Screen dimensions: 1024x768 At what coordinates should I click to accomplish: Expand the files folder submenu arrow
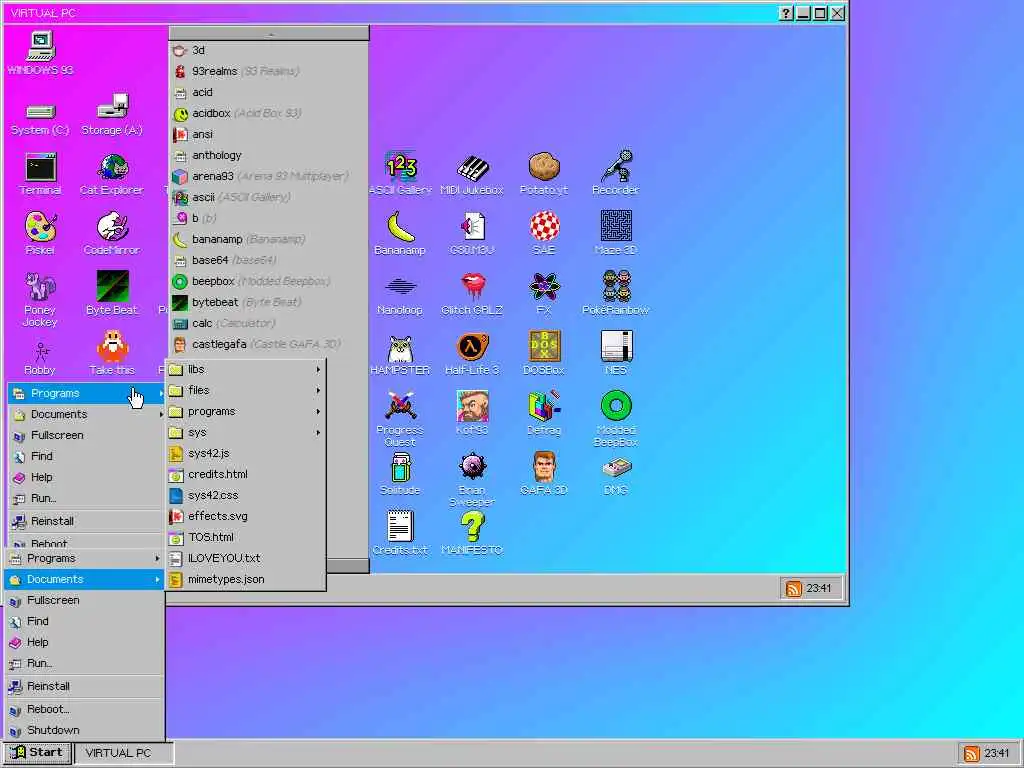318,391
